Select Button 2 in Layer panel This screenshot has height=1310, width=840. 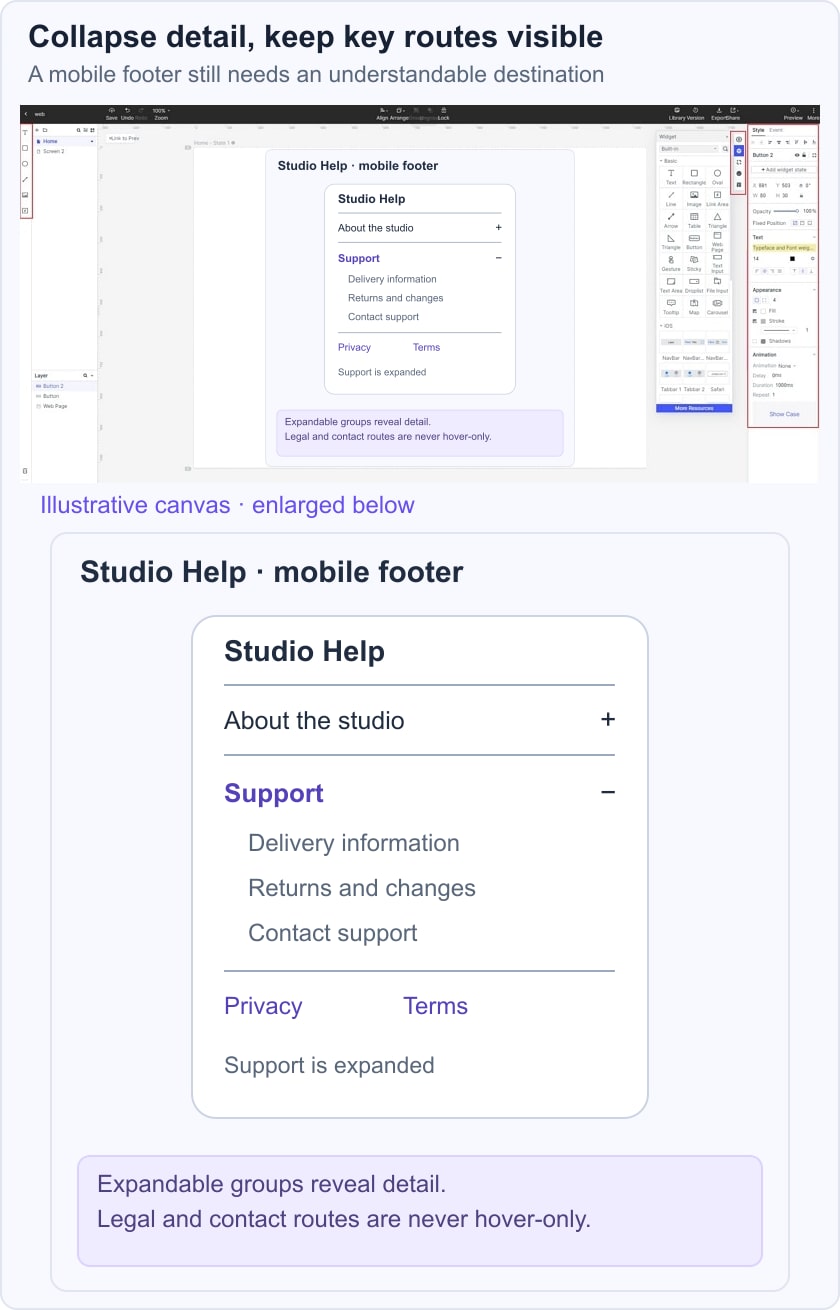point(64,386)
